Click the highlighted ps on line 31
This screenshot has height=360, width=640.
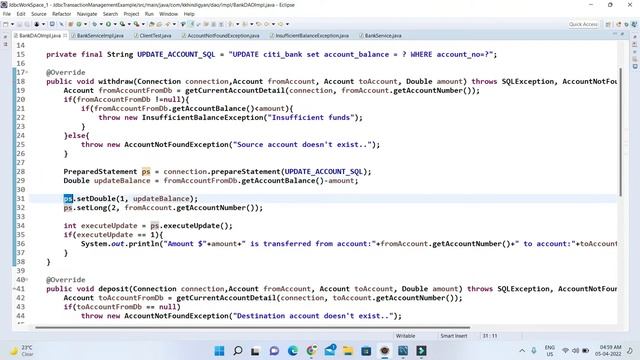pyautogui.click(x=68, y=199)
